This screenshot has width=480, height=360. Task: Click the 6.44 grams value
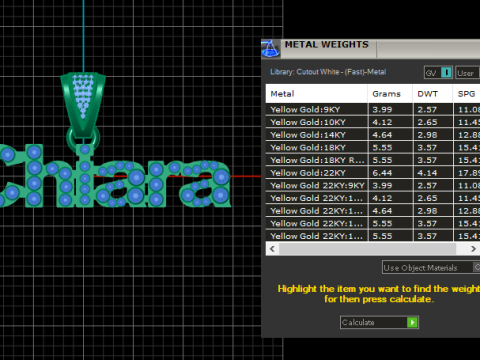coord(382,173)
